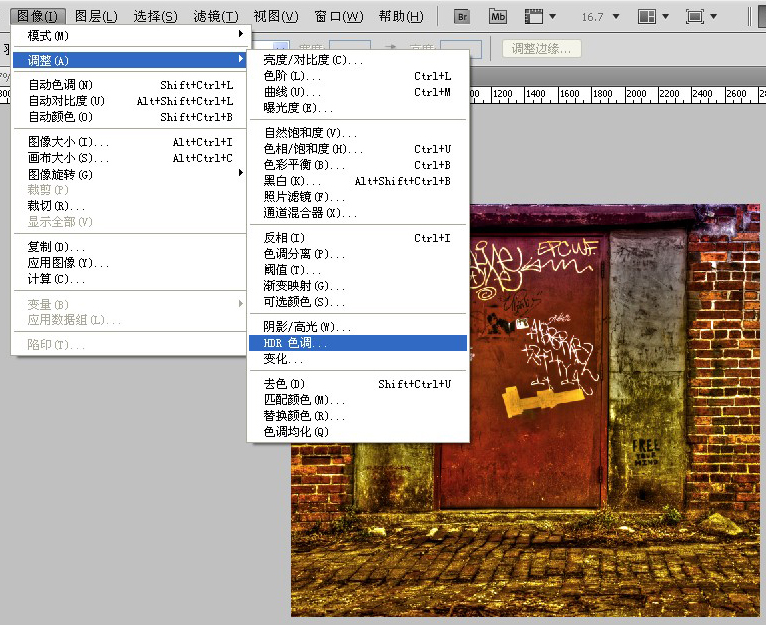Image resolution: width=766 pixels, height=625 pixels.
Task: Choose 通道混合器 (X)...
Action: pyautogui.click(x=358, y=213)
